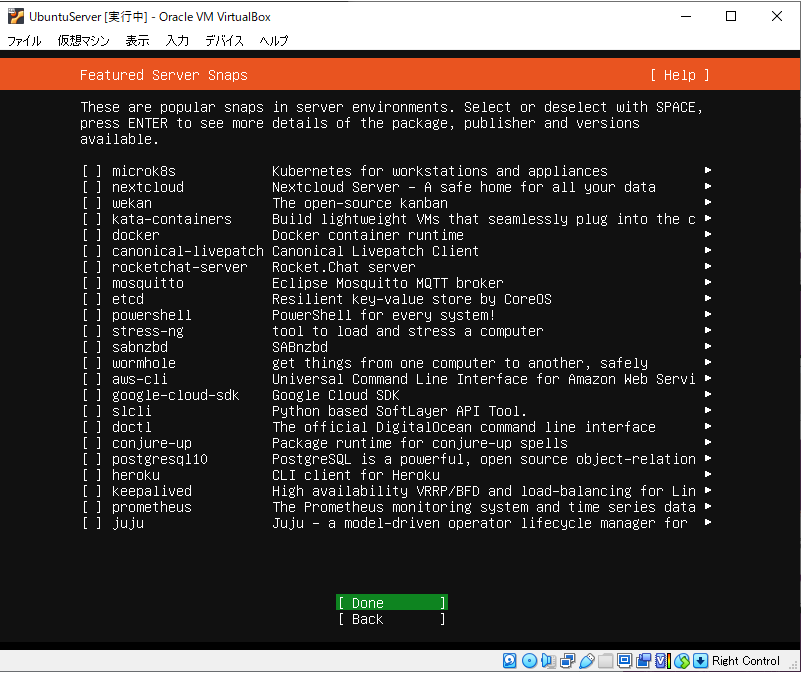Screen dimensions: 802x675
Task: Click the Back button
Action: 391,619
